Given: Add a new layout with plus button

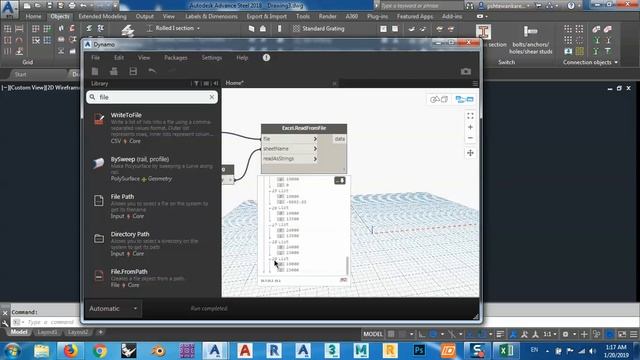Looking at the screenshot, I should [x=100, y=332].
